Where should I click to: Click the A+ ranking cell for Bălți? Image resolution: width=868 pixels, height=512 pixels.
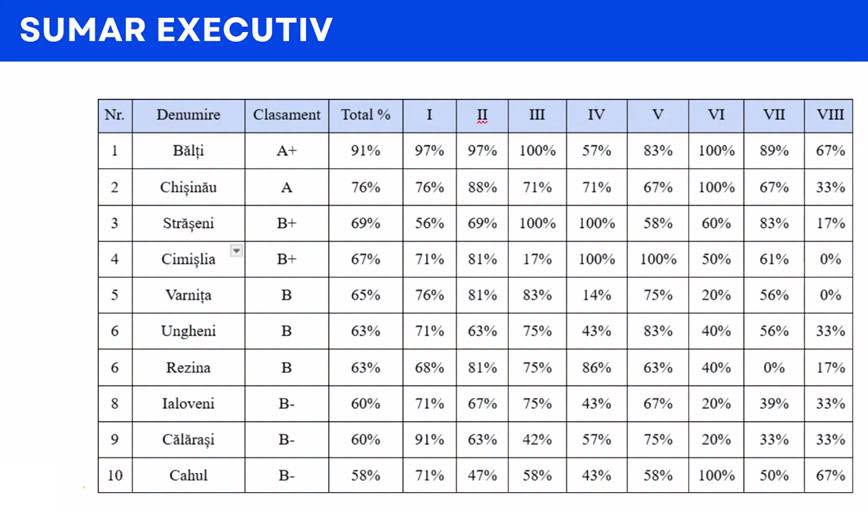pos(287,151)
